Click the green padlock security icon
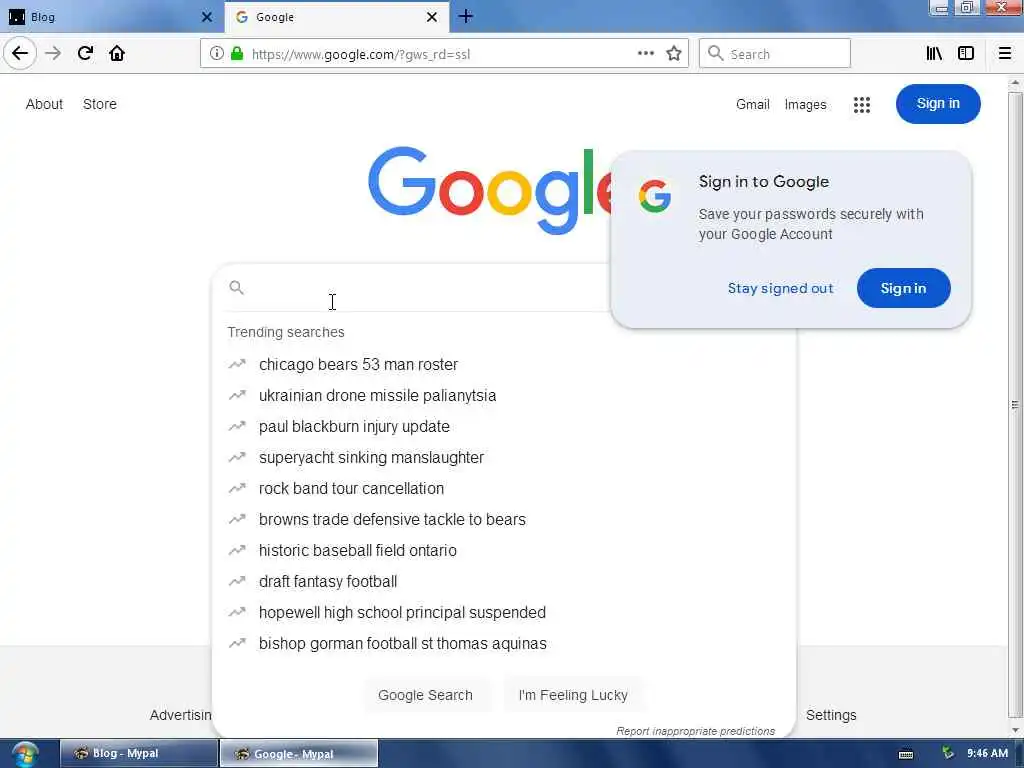The width and height of the screenshot is (1024, 768). [237, 54]
